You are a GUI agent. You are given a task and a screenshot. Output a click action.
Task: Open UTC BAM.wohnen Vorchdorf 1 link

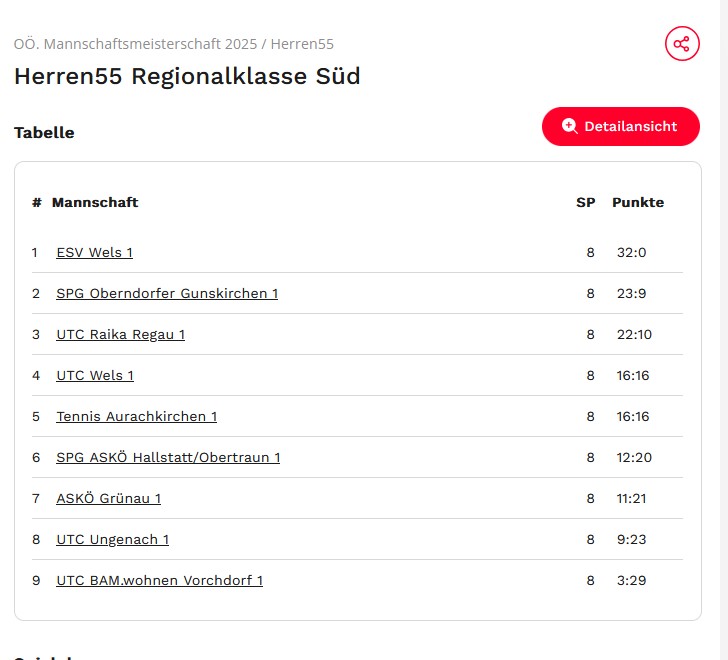[159, 580]
